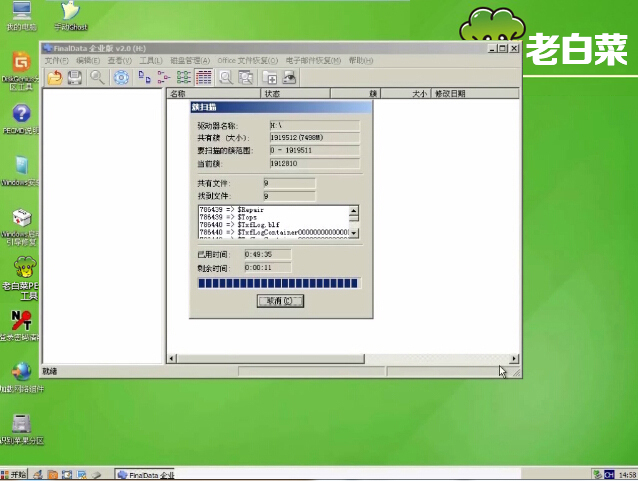This screenshot has width=638, height=481.
Task: Open My Computer desktop icon
Action: 21,16
